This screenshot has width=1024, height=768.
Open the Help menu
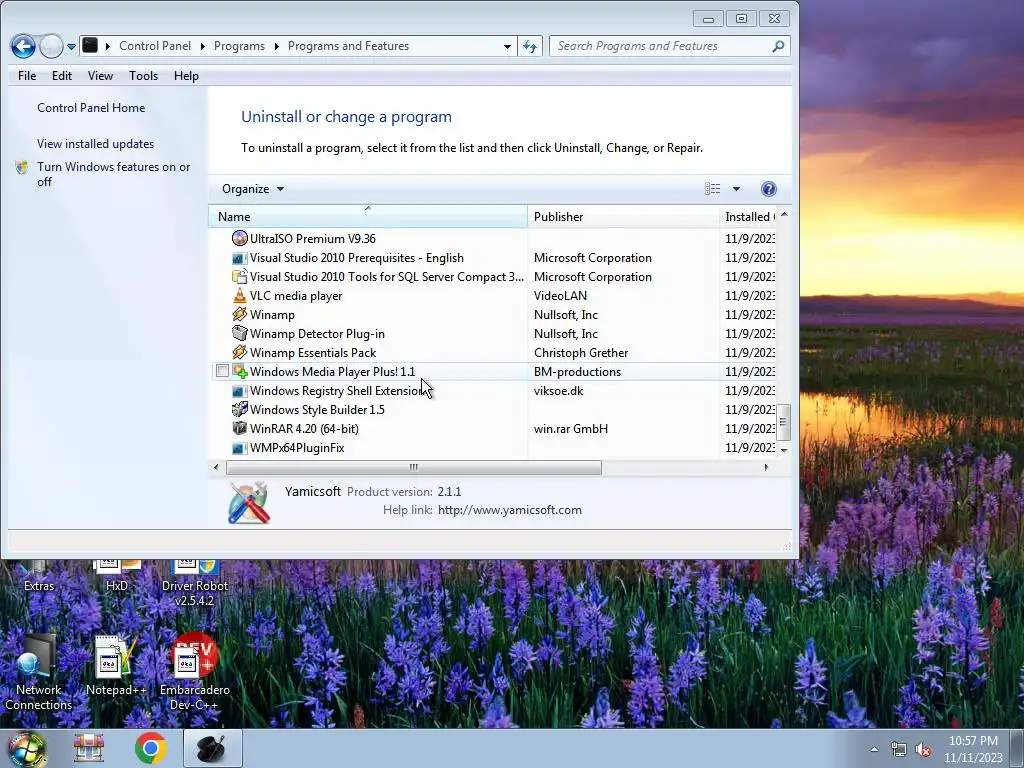click(186, 76)
